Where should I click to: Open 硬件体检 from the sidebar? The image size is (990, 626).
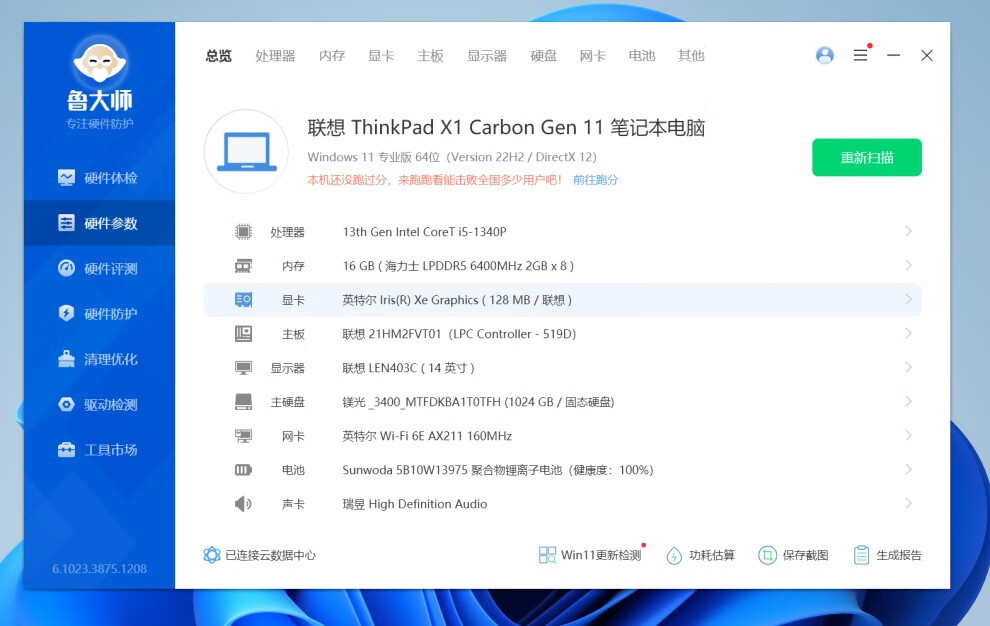(99, 178)
